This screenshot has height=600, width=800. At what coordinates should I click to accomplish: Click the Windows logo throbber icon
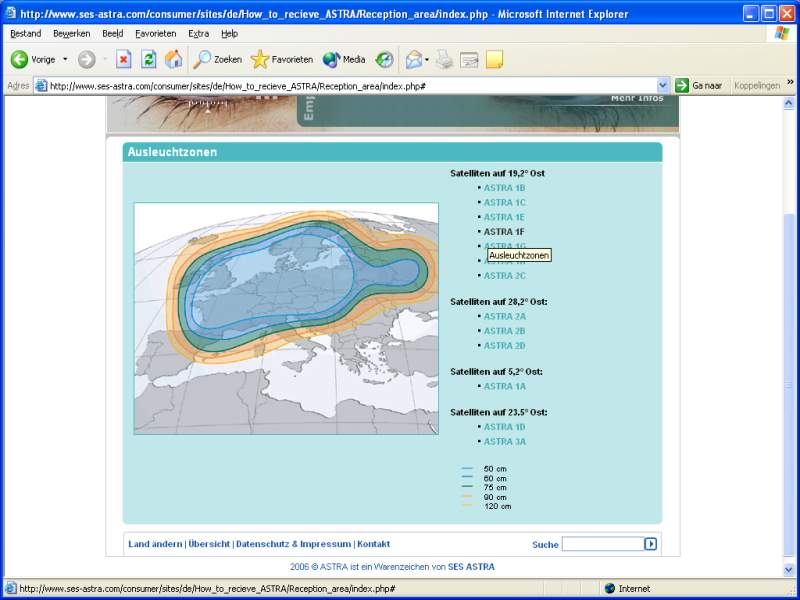[x=781, y=34]
